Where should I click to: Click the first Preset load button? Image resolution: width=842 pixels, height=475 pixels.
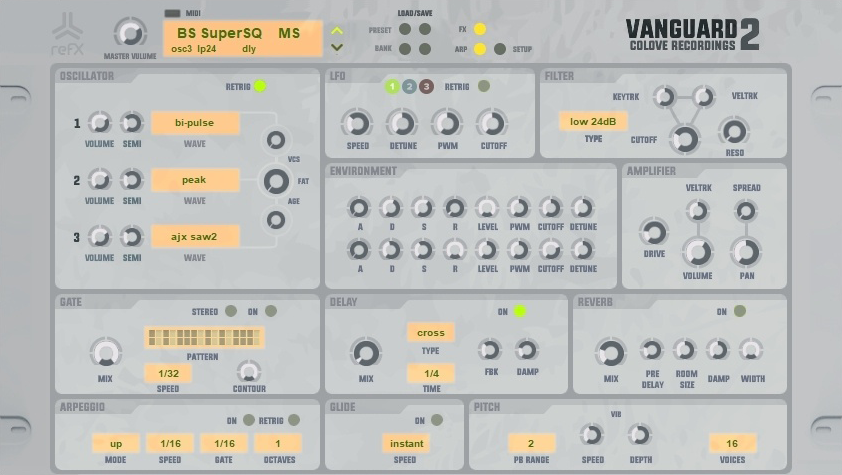click(405, 29)
